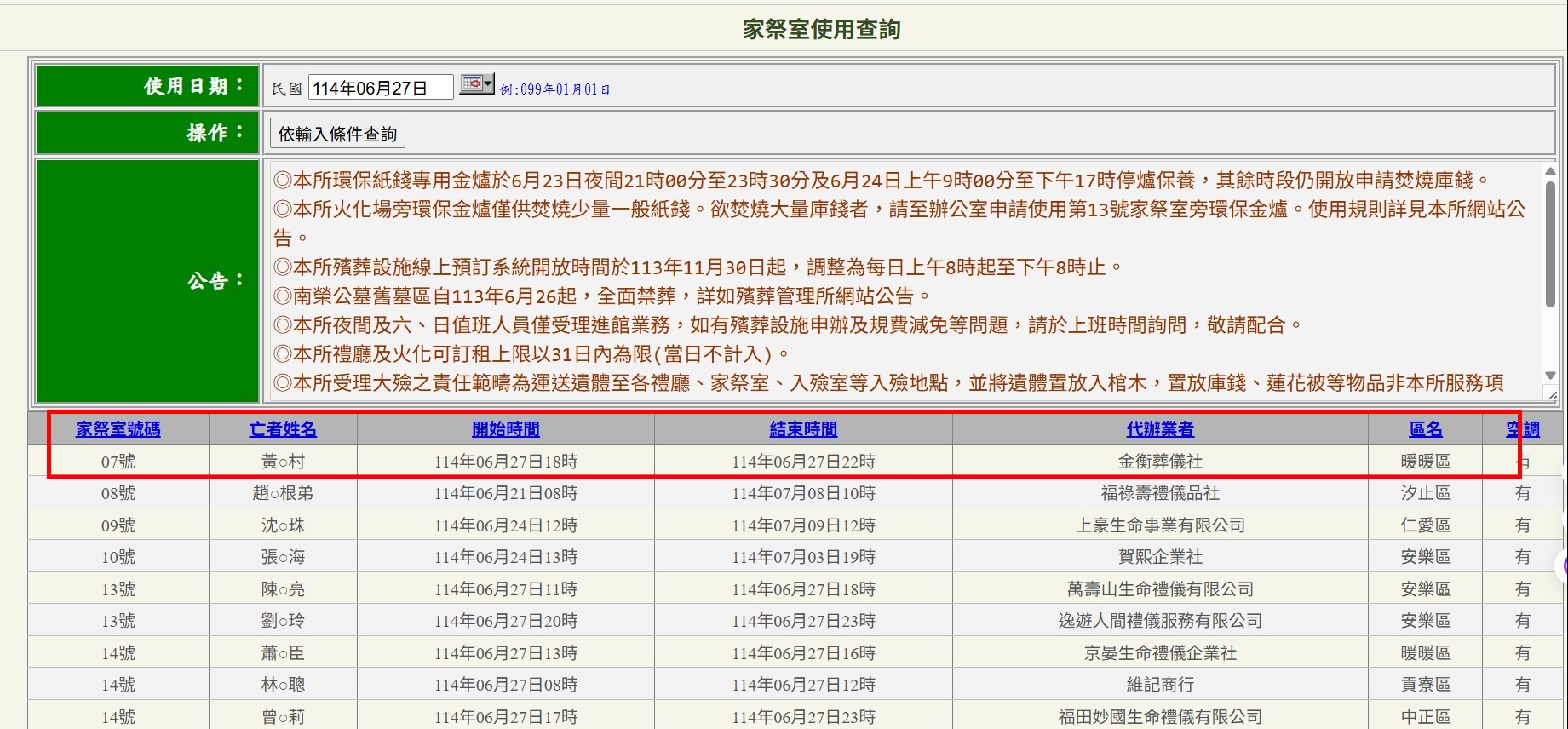Select vendor cell 上豪生命事業有限公司

coord(1160,525)
